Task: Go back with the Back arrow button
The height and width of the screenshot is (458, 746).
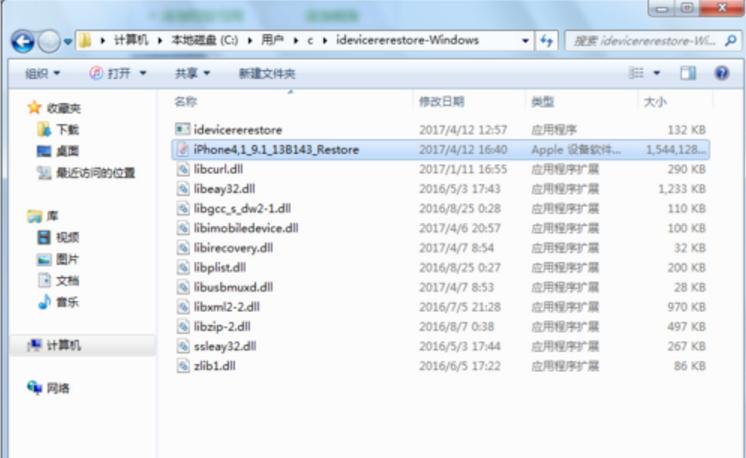Action: (x=23, y=41)
